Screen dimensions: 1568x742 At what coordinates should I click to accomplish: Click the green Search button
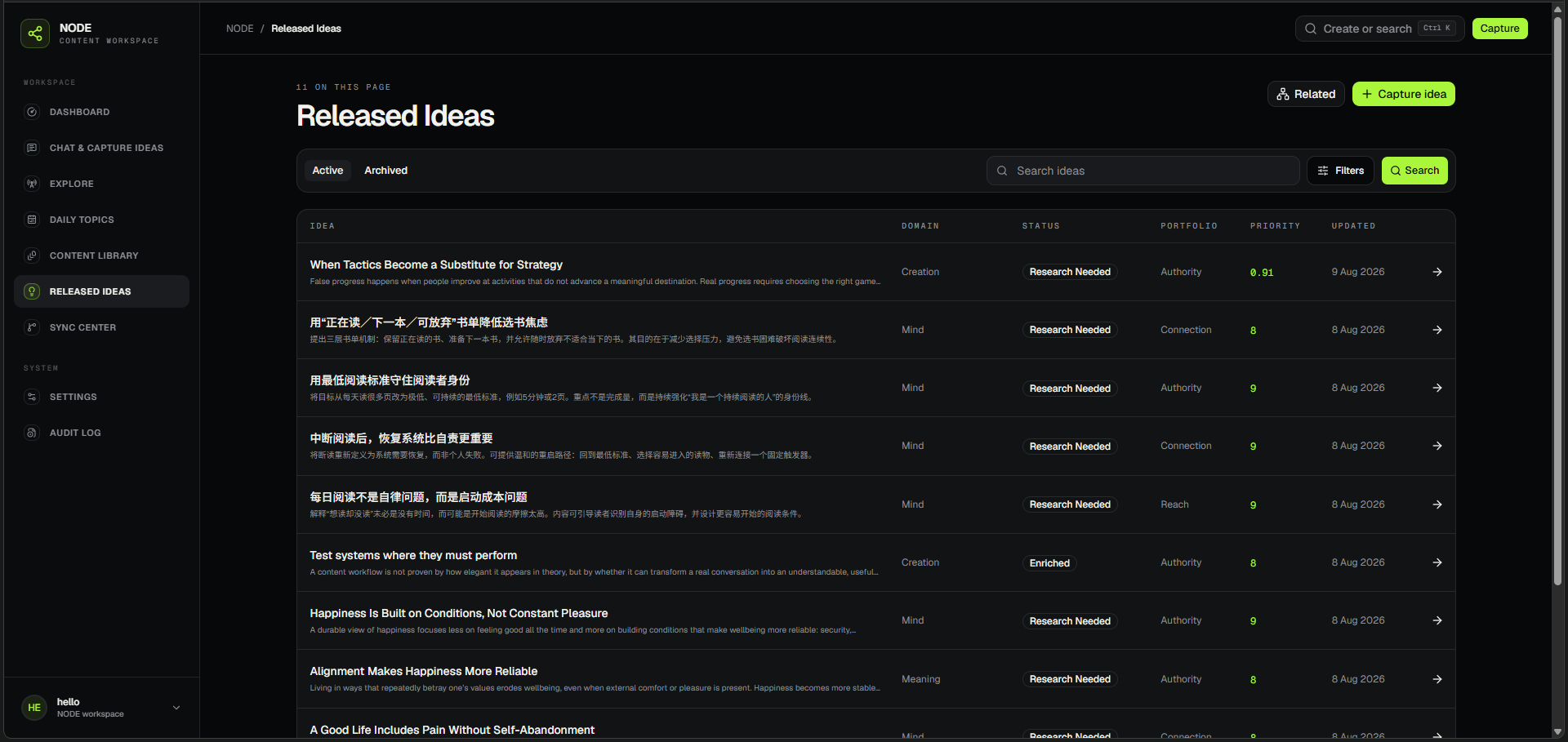[1414, 171]
